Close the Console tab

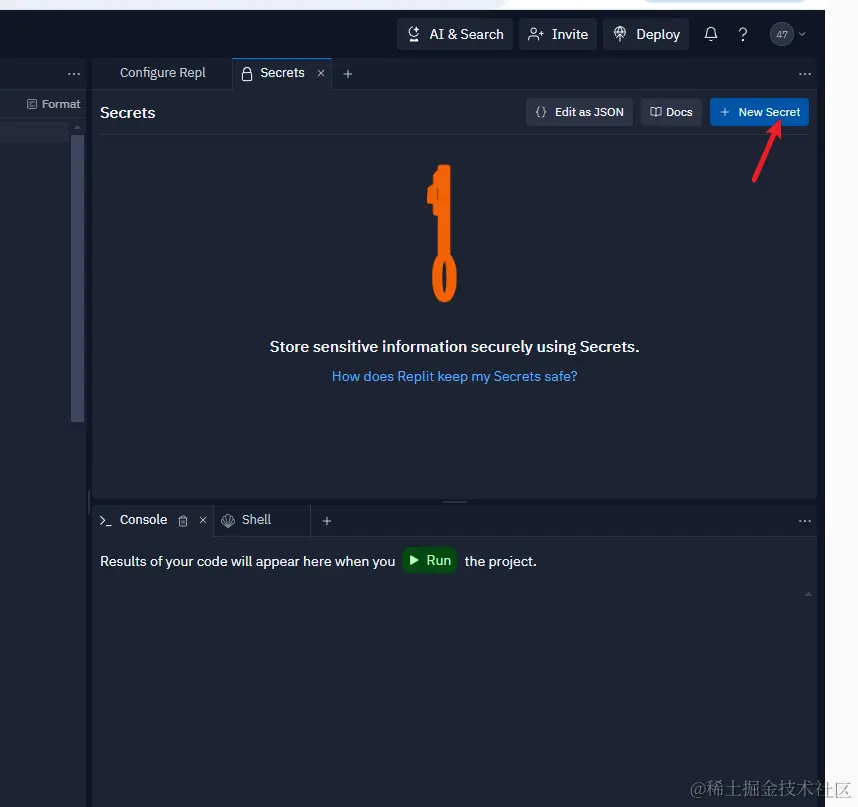(x=203, y=520)
